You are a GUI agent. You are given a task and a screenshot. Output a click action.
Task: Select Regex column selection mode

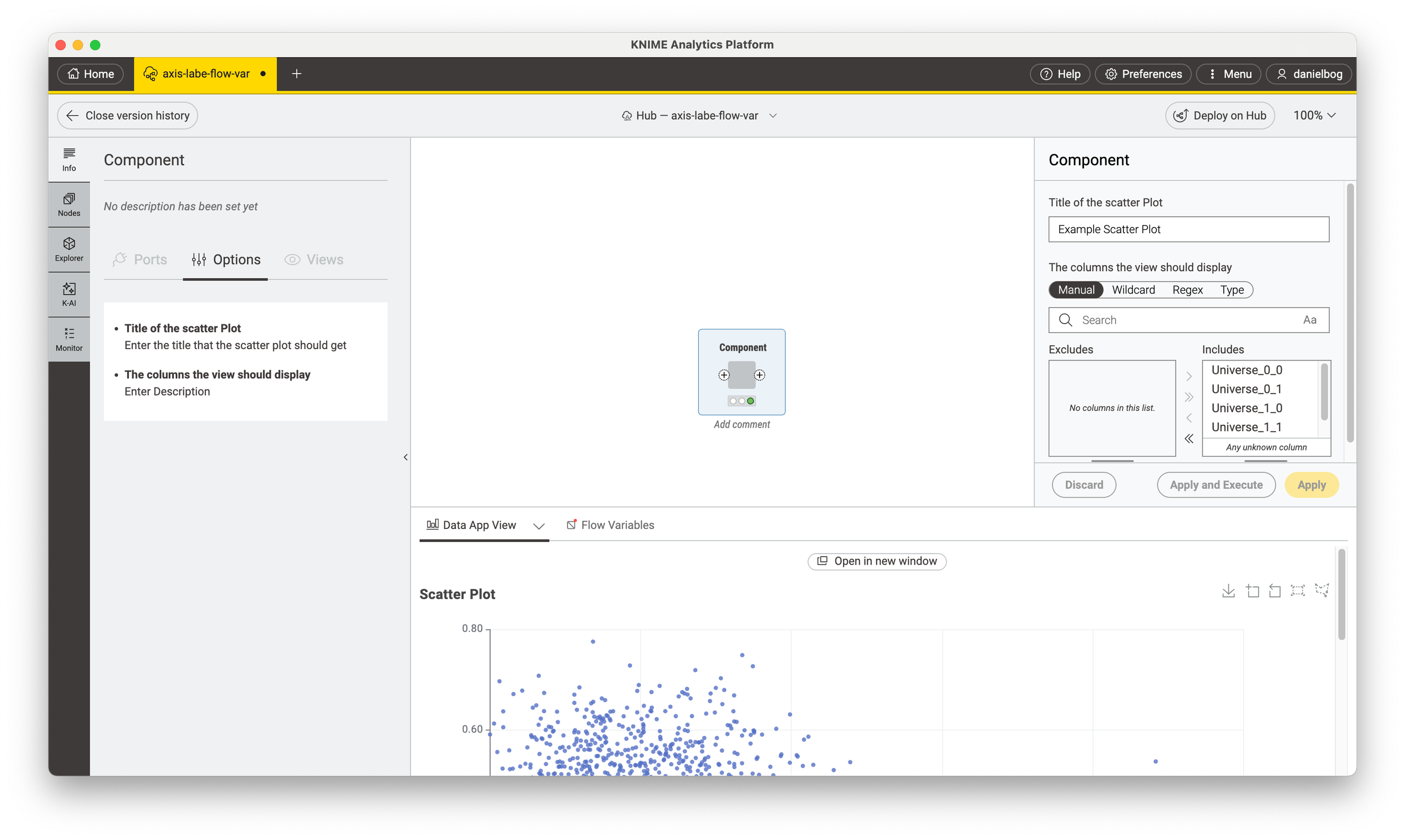coord(1188,290)
